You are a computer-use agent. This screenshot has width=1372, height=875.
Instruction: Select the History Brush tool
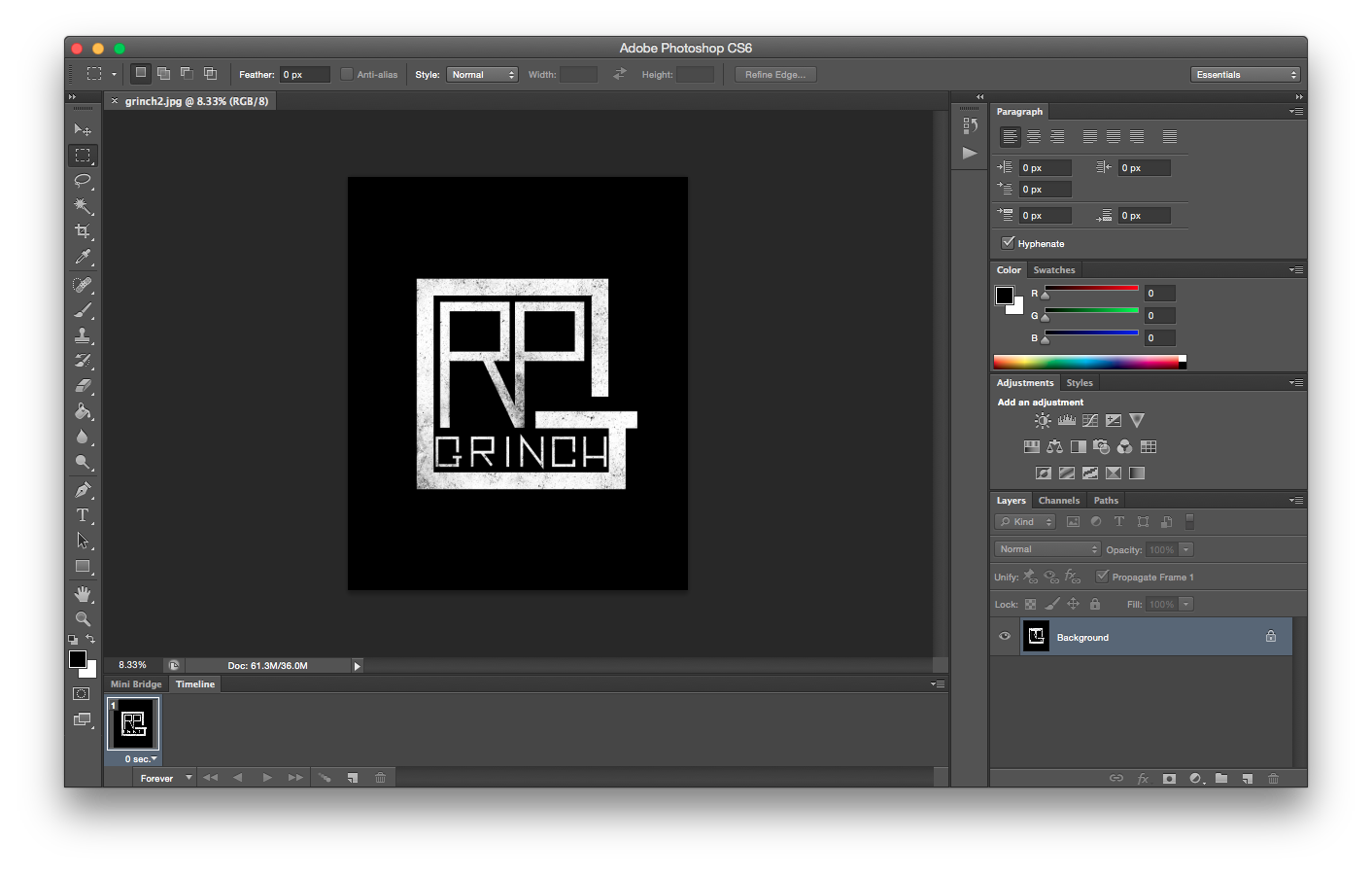click(83, 361)
